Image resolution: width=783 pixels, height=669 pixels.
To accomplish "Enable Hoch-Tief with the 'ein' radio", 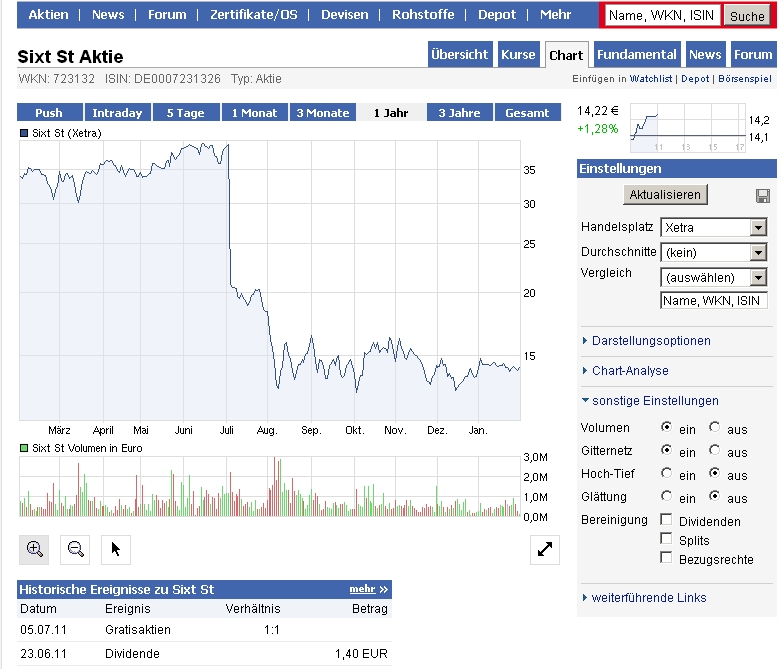I will tap(666, 473).
